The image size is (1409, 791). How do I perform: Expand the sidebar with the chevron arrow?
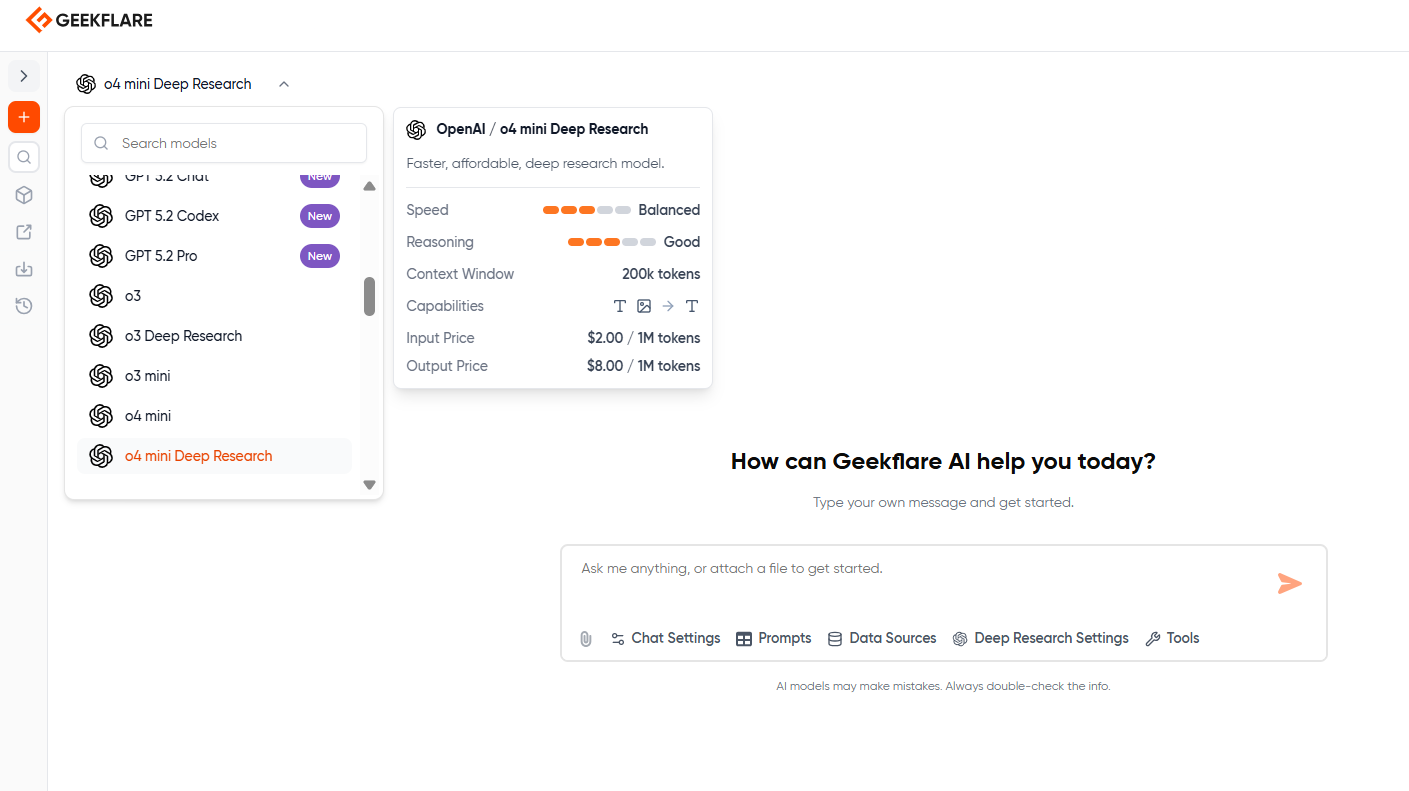pyautogui.click(x=24, y=76)
